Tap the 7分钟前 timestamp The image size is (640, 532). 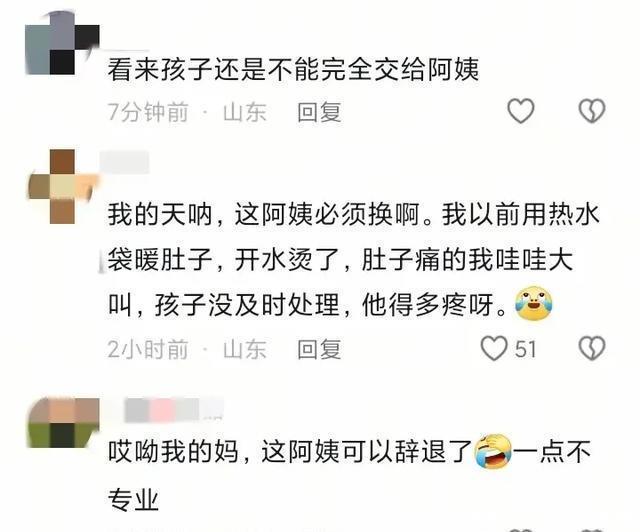tap(148, 112)
